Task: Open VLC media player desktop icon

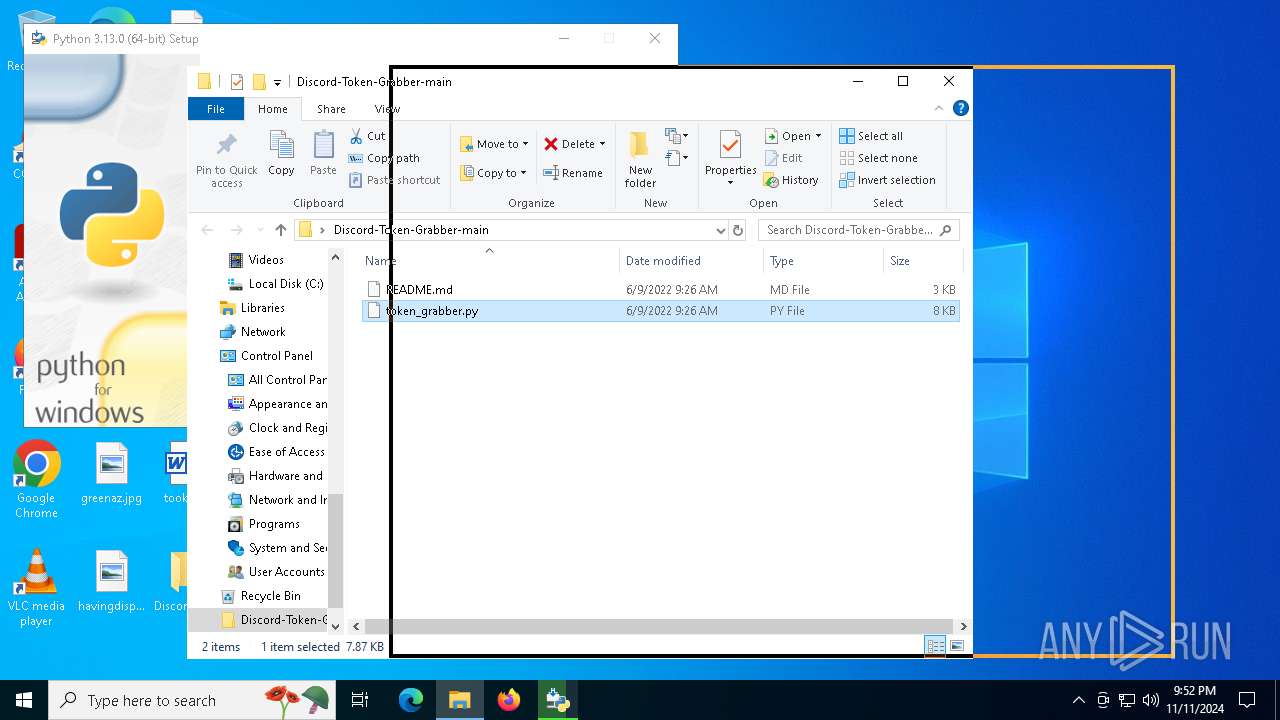Action: click(36, 588)
